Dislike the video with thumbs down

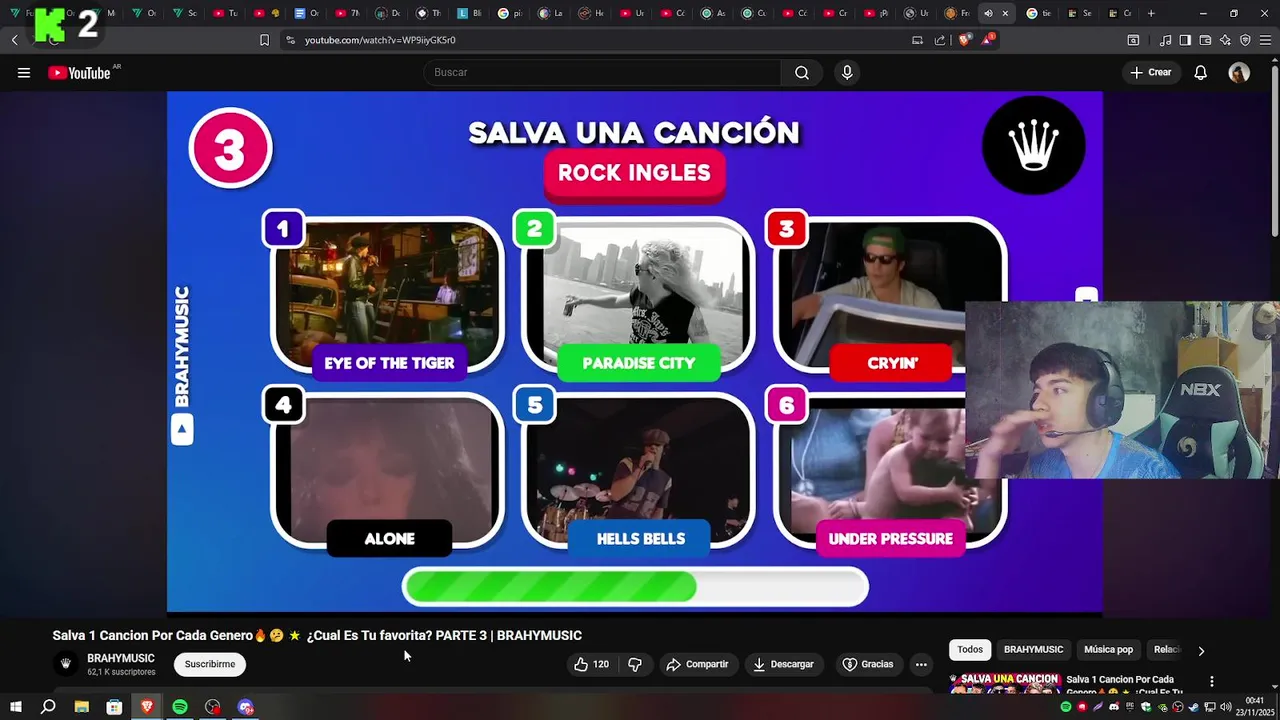(x=634, y=664)
